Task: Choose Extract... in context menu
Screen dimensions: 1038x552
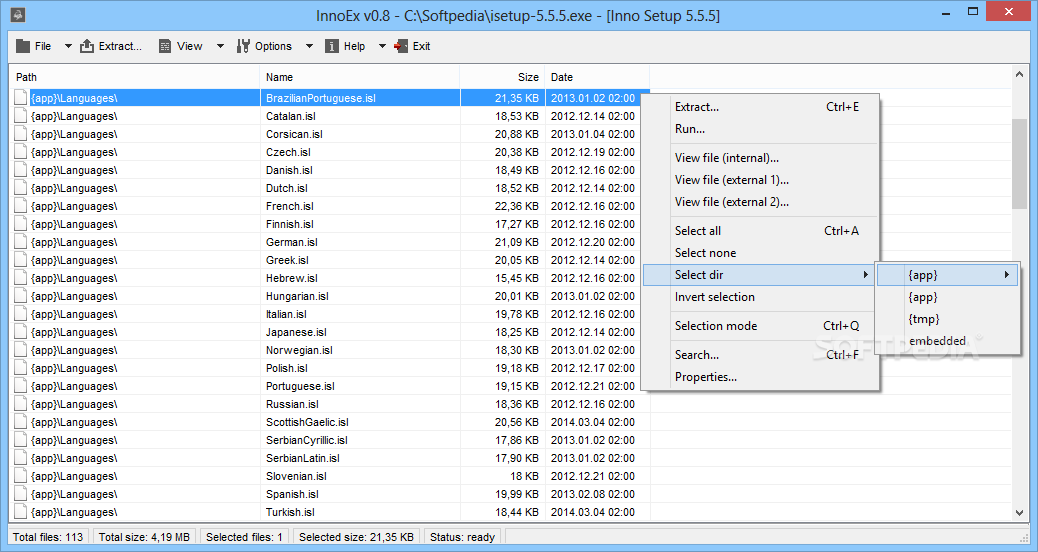Action: [x=761, y=107]
